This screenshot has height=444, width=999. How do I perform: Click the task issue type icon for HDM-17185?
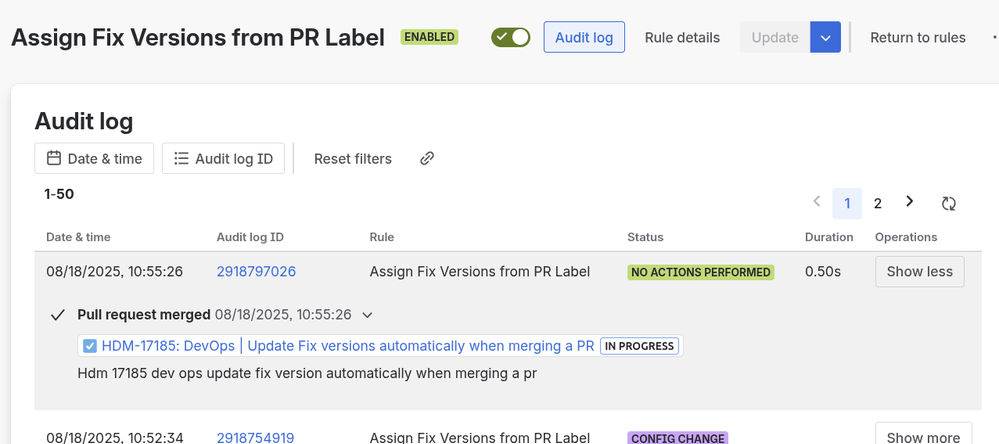tap(90, 346)
